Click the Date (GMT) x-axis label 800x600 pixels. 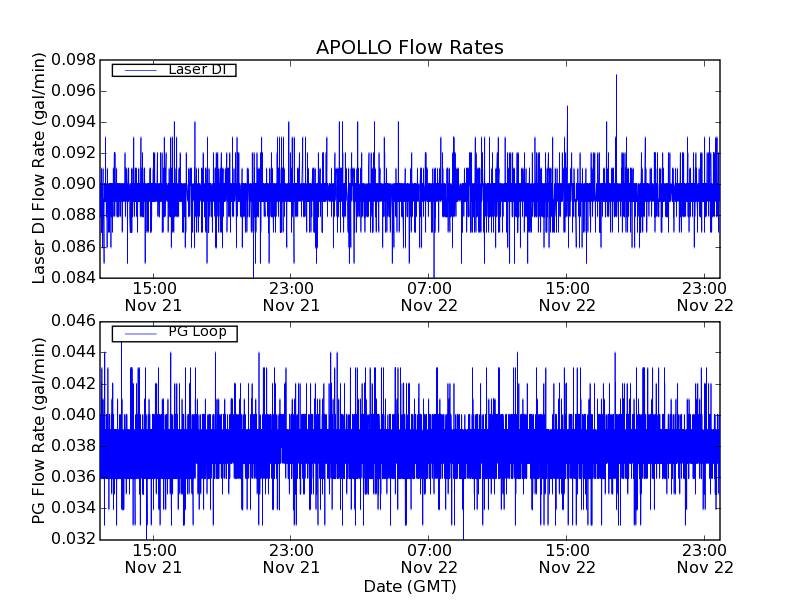coord(409,586)
